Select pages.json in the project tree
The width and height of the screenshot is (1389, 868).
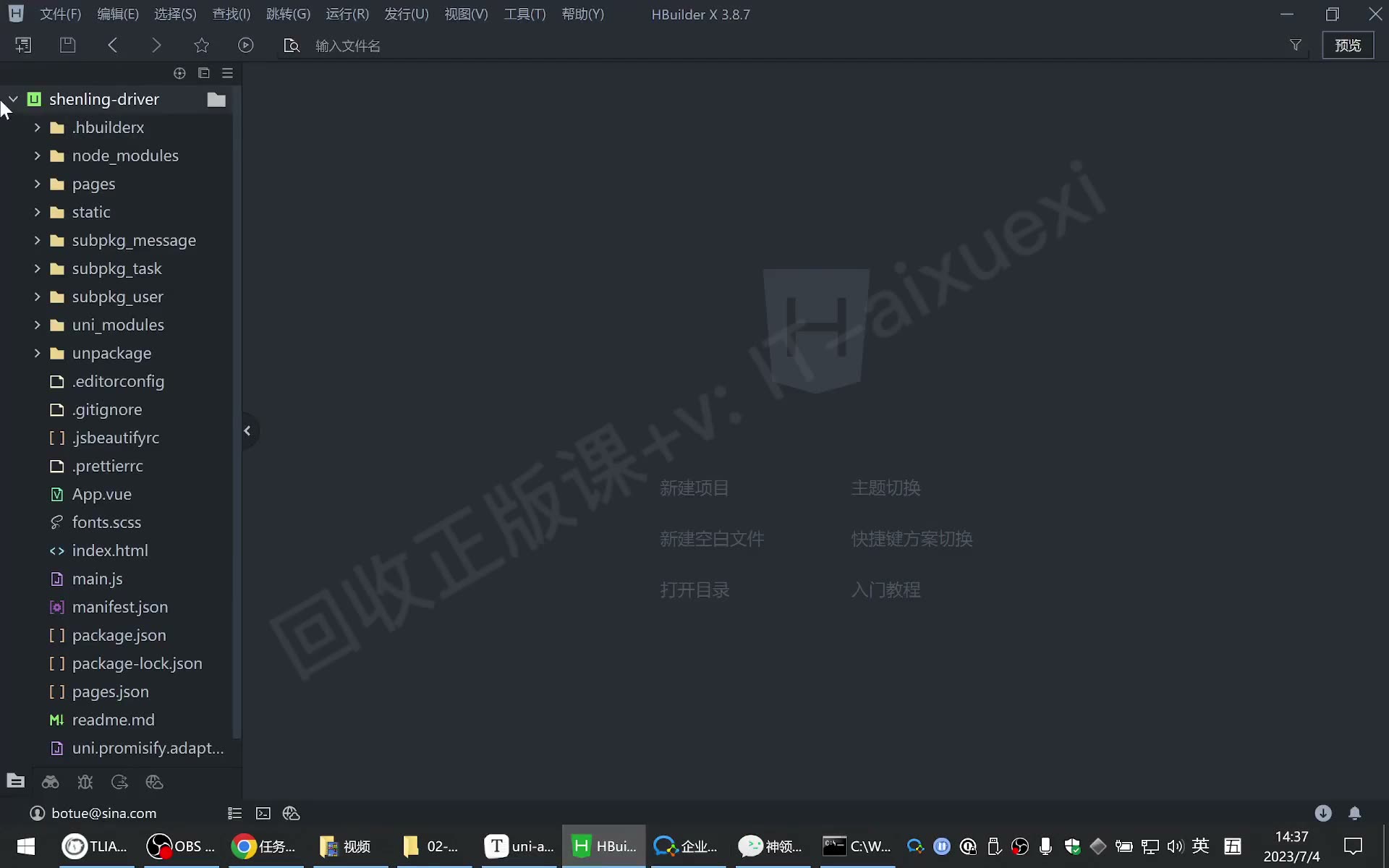[x=111, y=692]
